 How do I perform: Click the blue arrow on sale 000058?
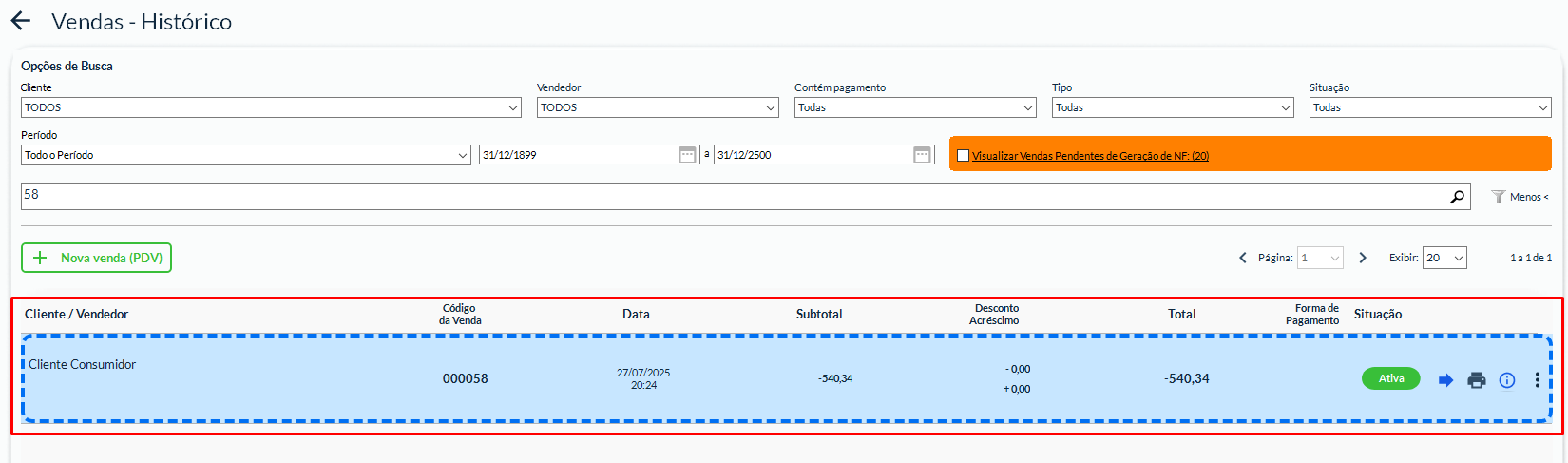pos(1445,380)
